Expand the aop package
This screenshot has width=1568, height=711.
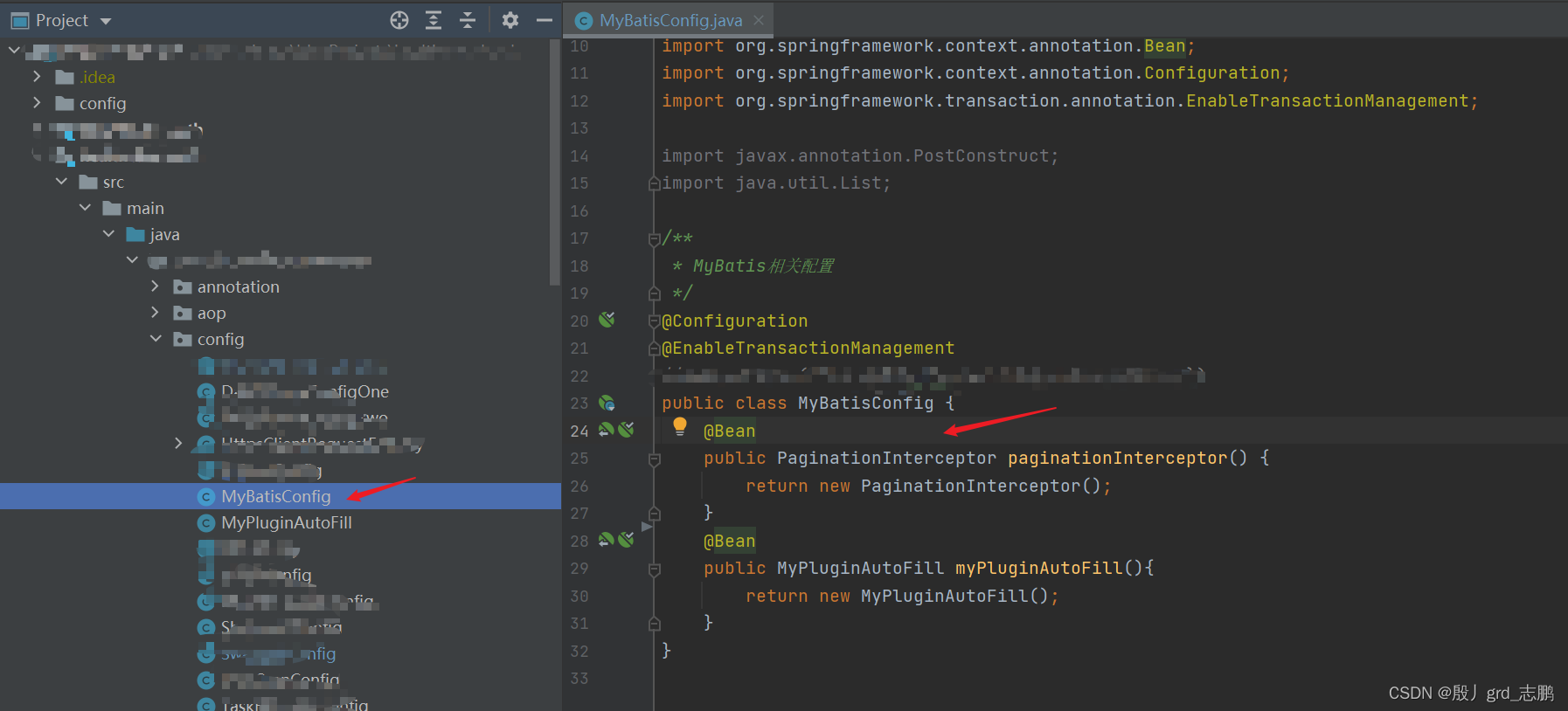click(x=155, y=313)
